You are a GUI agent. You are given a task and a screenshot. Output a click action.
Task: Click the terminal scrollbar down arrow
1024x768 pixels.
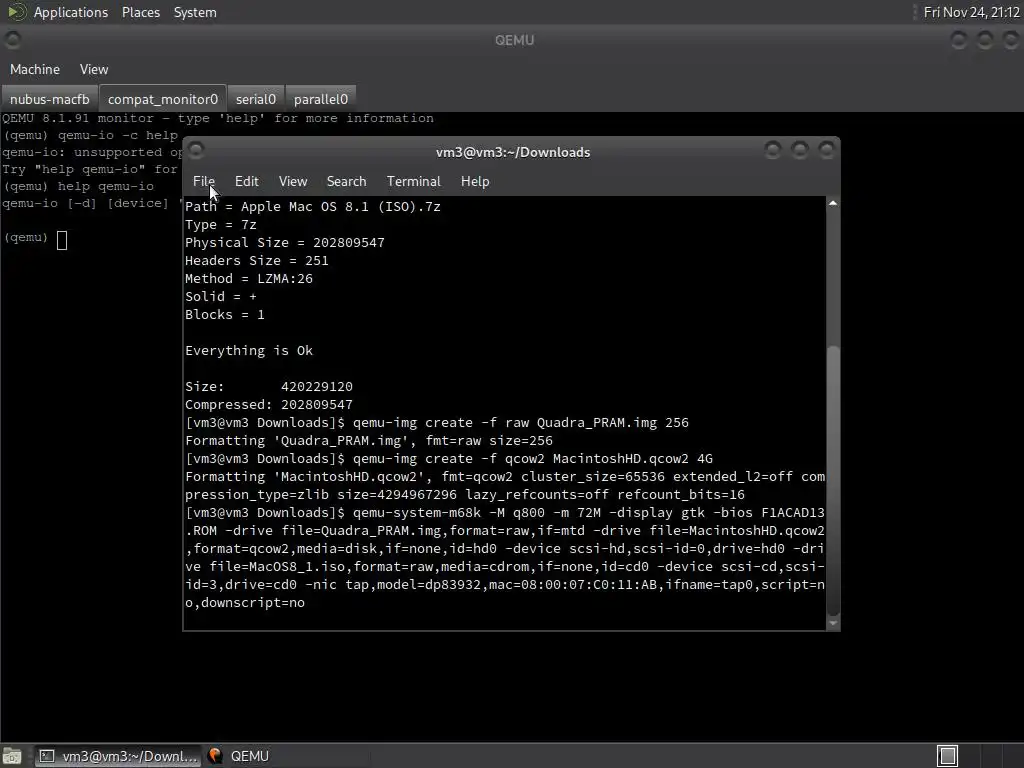coord(833,623)
